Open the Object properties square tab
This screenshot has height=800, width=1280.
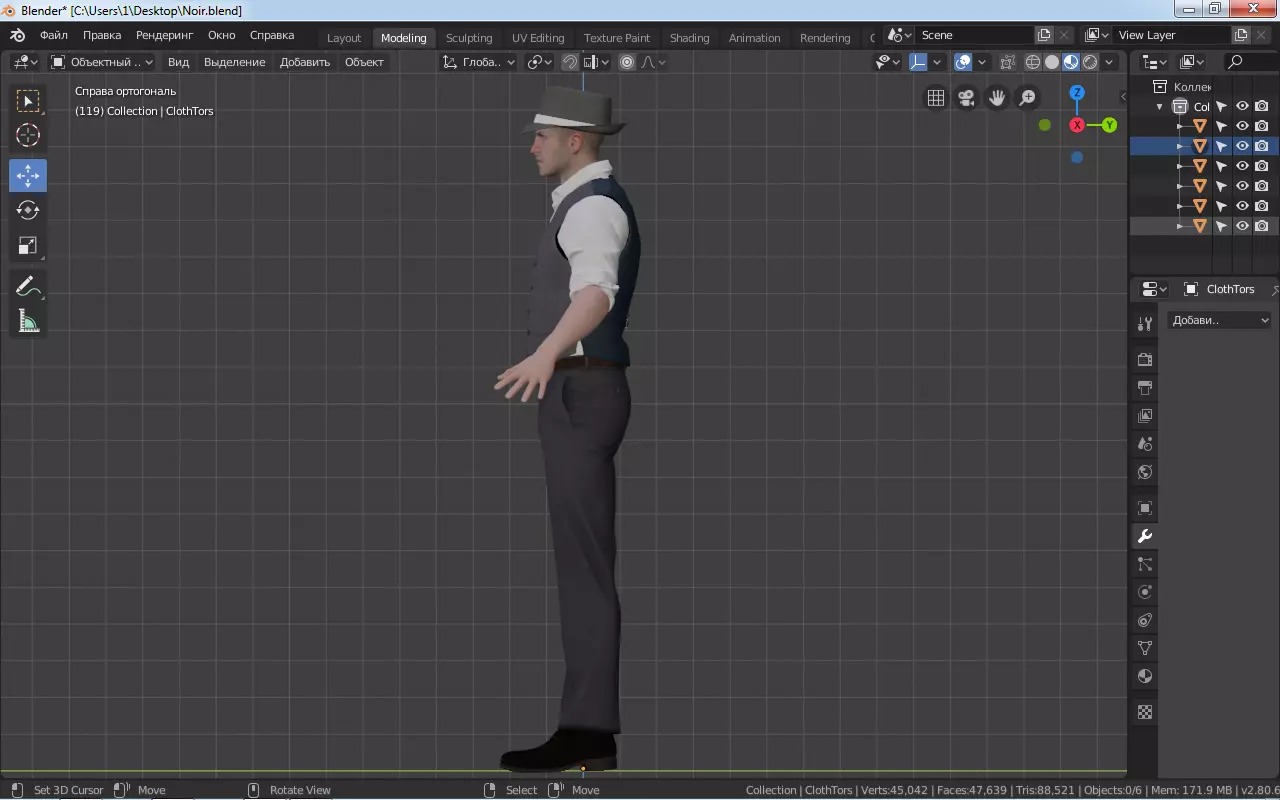pyautogui.click(x=1145, y=508)
